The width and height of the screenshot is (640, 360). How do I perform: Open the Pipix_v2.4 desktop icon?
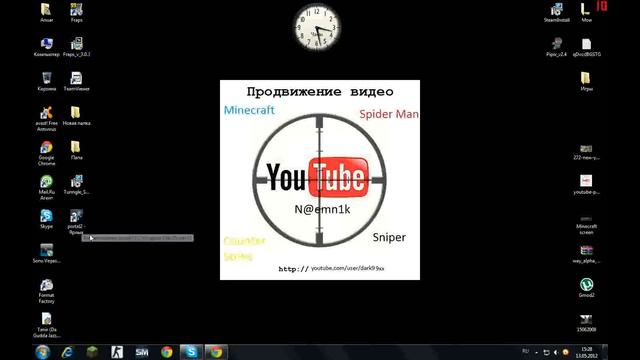[557, 47]
